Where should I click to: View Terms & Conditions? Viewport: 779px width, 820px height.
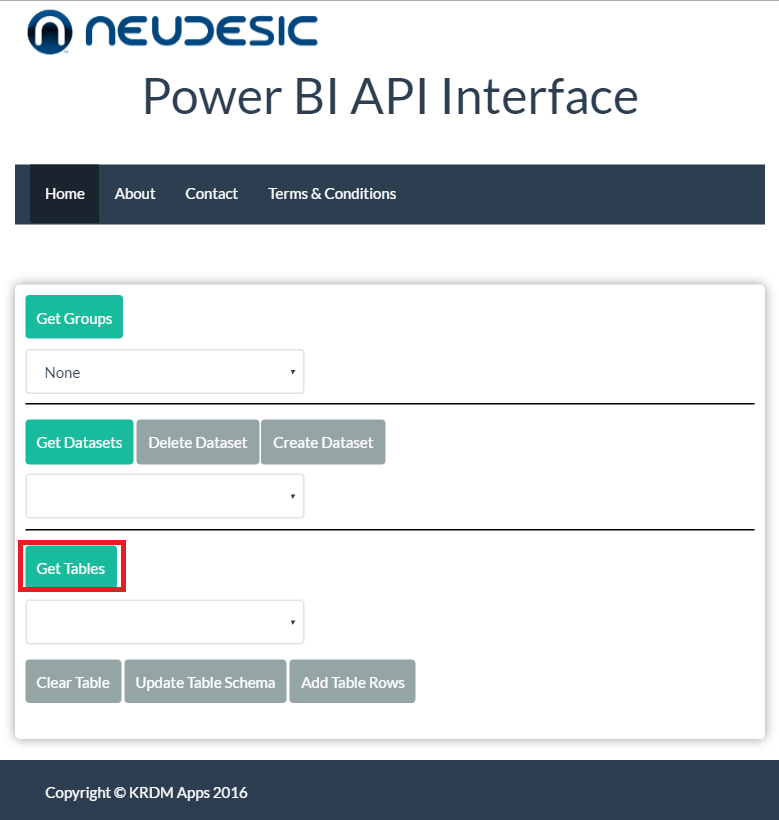332,194
